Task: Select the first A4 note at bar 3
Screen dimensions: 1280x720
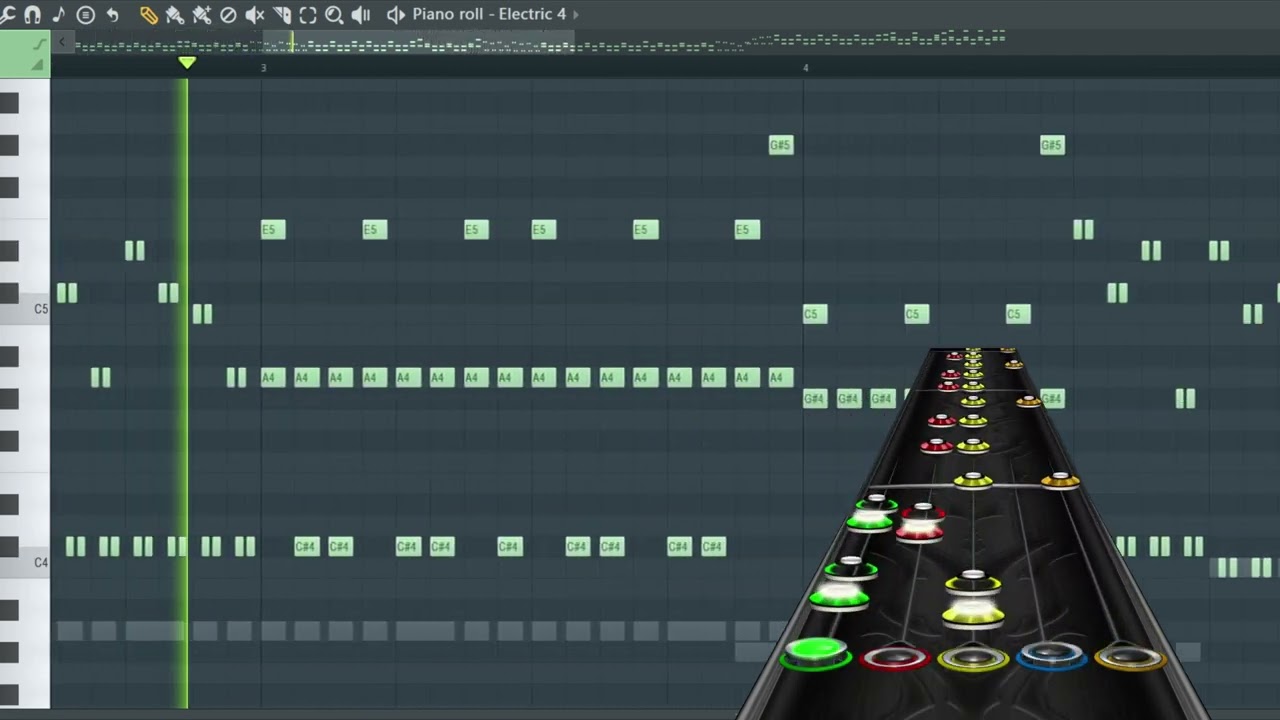Action: (x=273, y=377)
